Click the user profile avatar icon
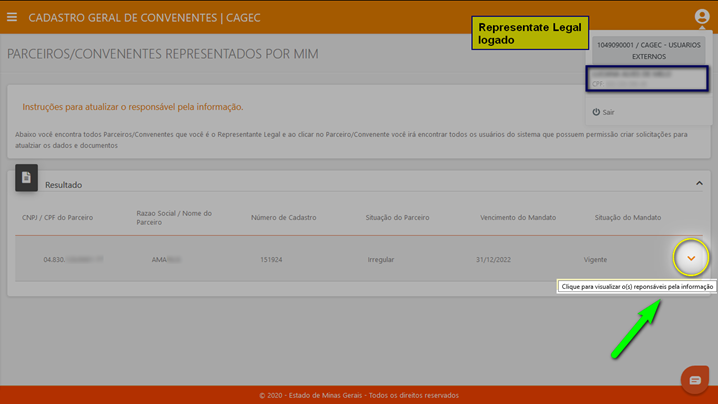Image resolution: width=718 pixels, height=404 pixels. 701,17
